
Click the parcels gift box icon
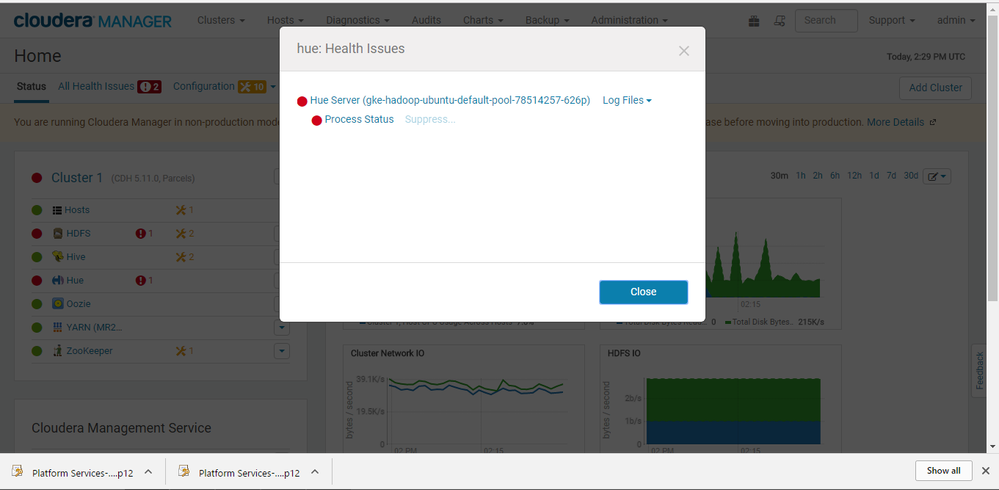click(754, 21)
